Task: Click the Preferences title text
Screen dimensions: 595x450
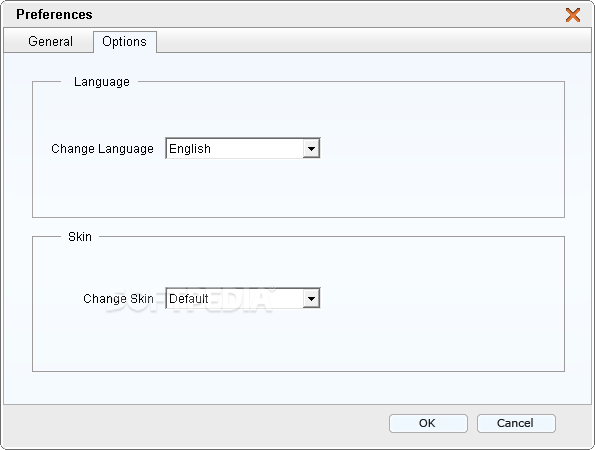Action: 54,14
